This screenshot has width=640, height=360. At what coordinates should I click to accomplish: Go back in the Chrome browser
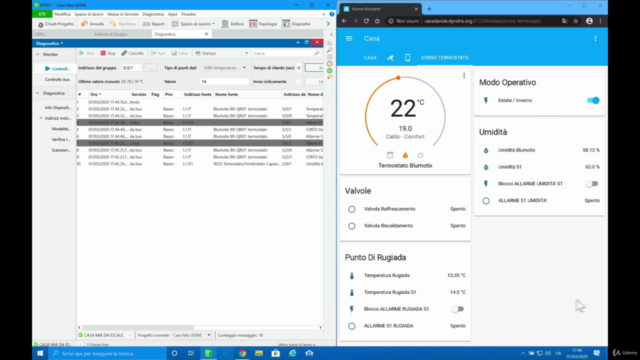(x=344, y=21)
